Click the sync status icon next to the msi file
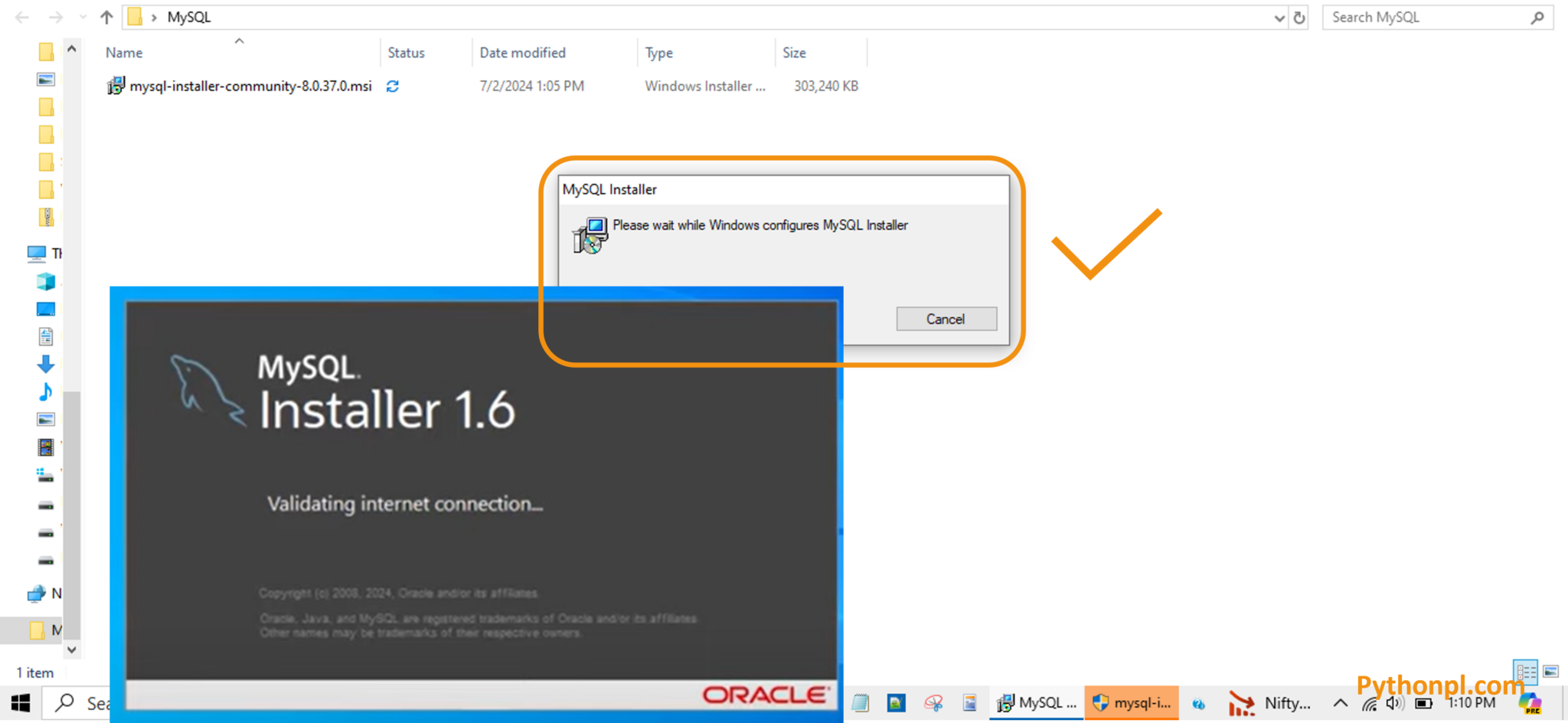The height and width of the screenshot is (723, 1568). point(392,86)
